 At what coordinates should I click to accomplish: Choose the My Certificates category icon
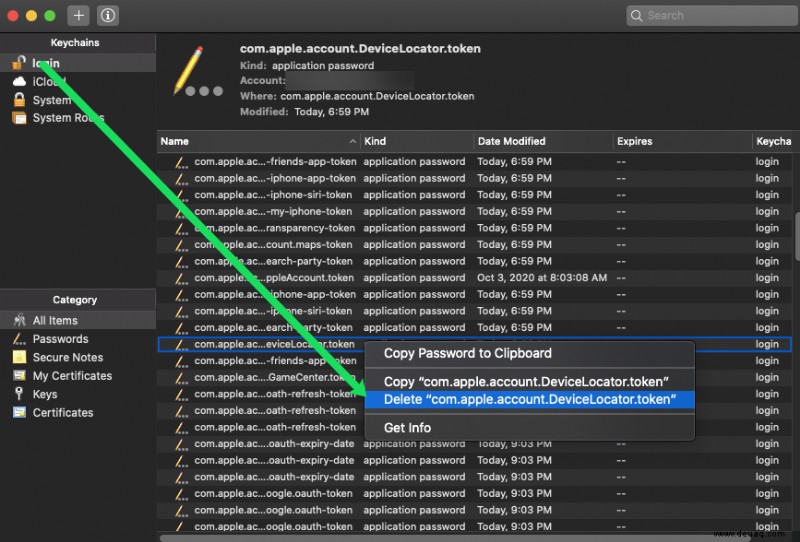coord(19,376)
